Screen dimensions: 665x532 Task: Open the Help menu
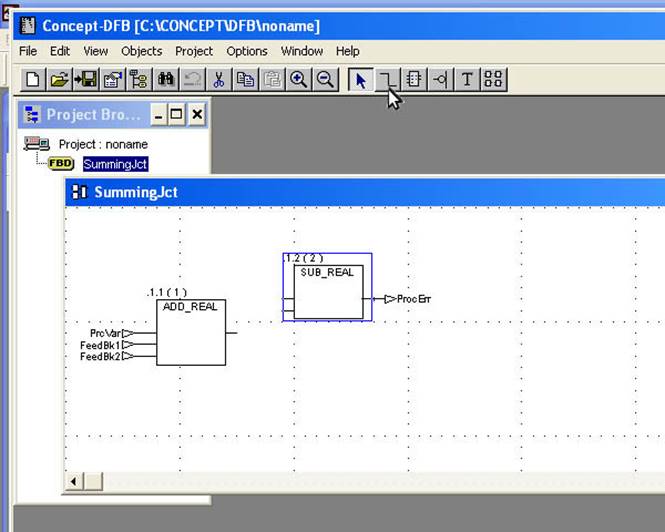pos(348,51)
